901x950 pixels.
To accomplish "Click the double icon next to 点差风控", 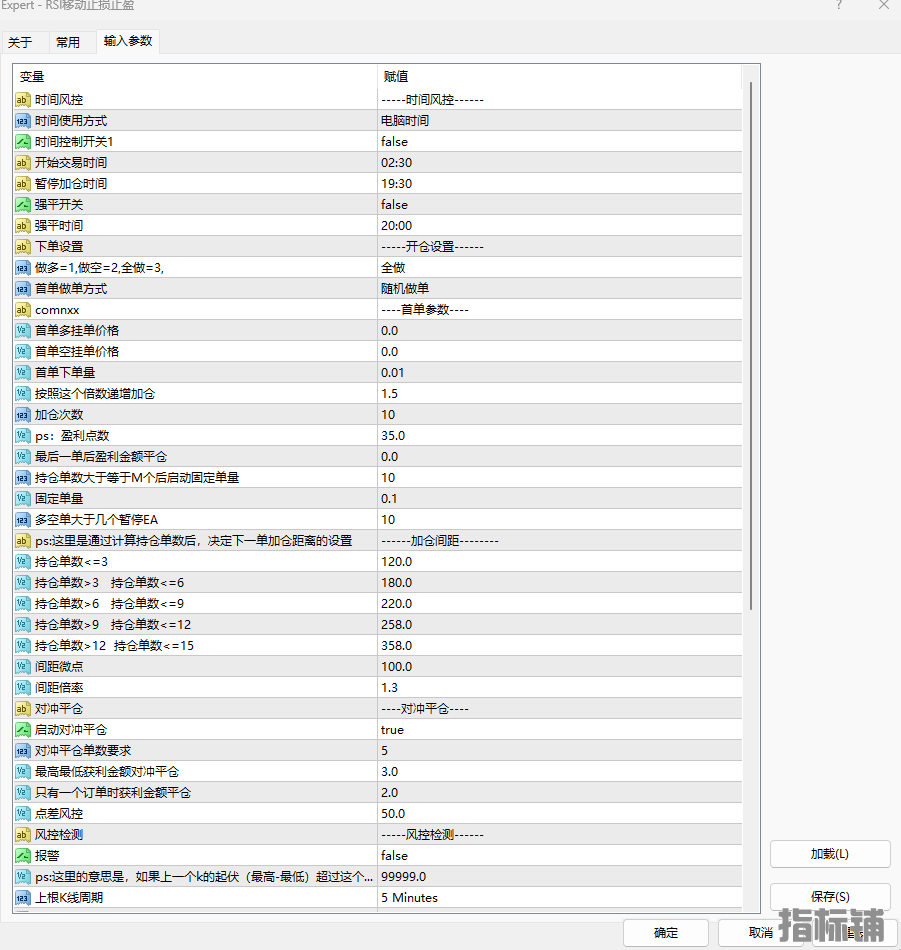I will pyautogui.click(x=23, y=814).
